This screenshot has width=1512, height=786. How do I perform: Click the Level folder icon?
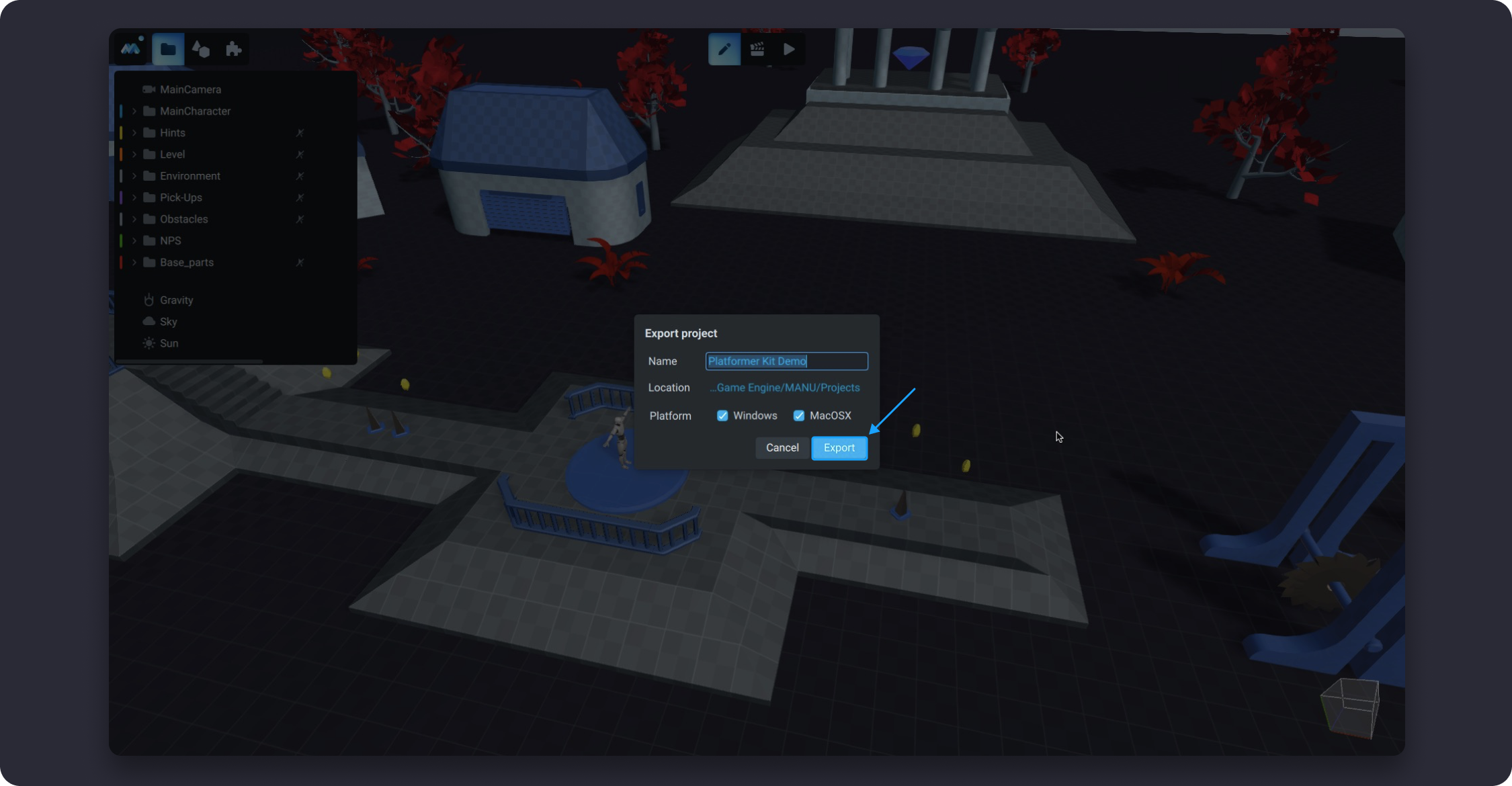[x=149, y=154]
